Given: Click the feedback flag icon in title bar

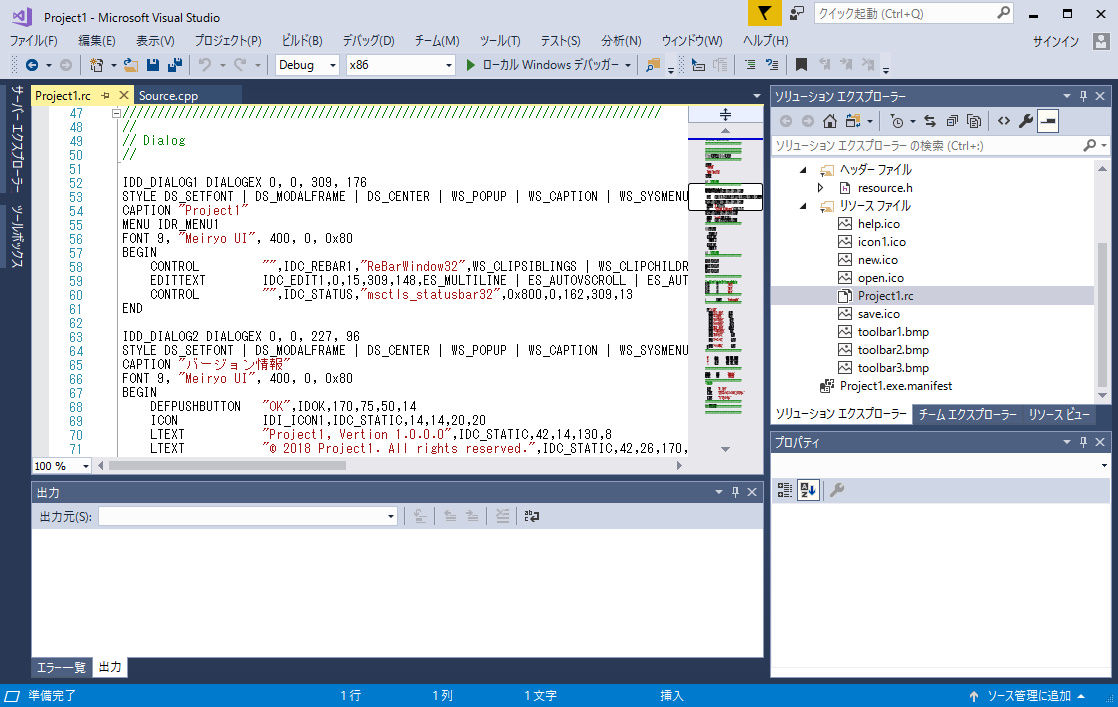Looking at the screenshot, I should [x=764, y=13].
